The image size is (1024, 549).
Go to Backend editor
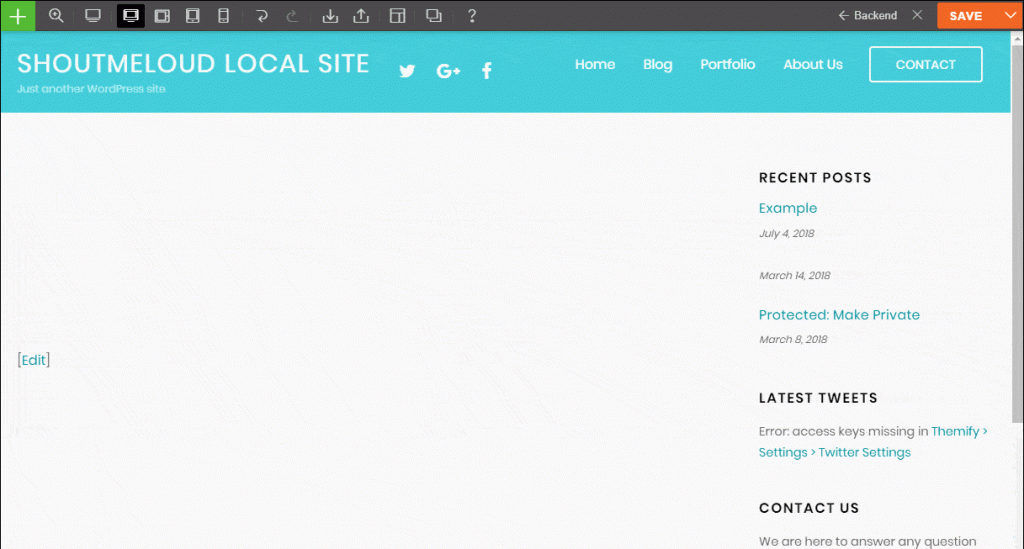coord(868,15)
